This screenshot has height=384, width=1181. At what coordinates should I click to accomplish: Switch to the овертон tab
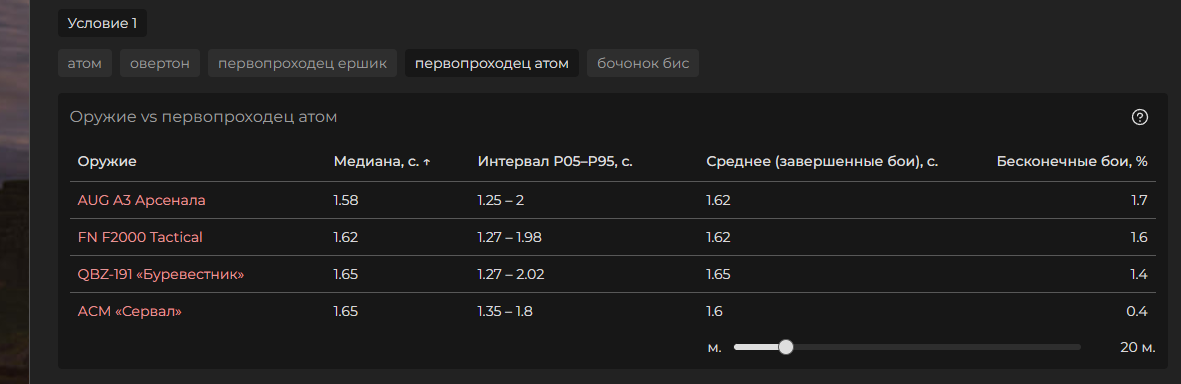(160, 63)
